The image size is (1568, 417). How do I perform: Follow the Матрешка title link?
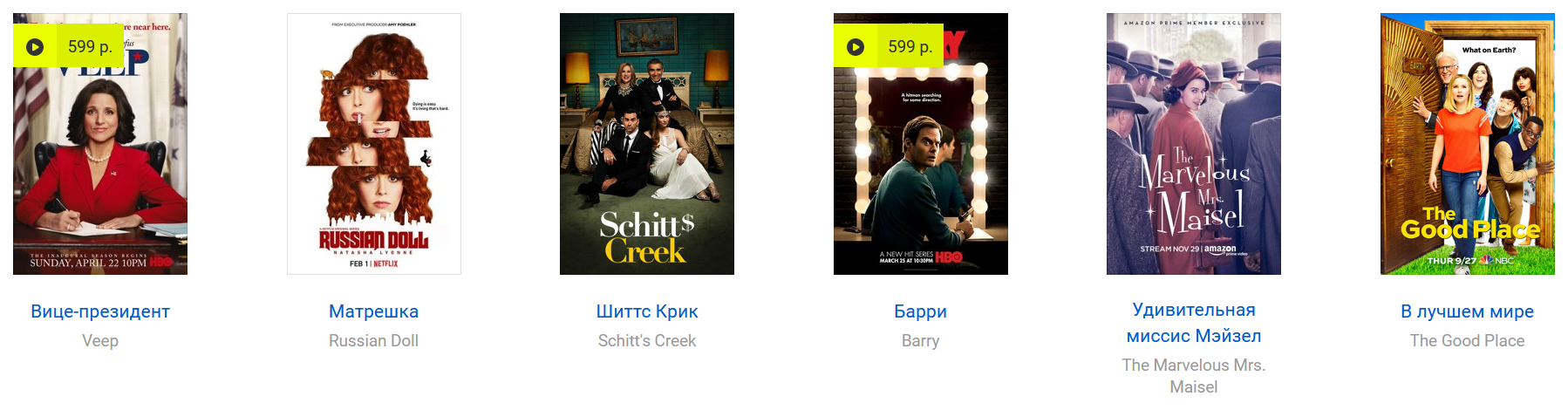click(x=374, y=311)
